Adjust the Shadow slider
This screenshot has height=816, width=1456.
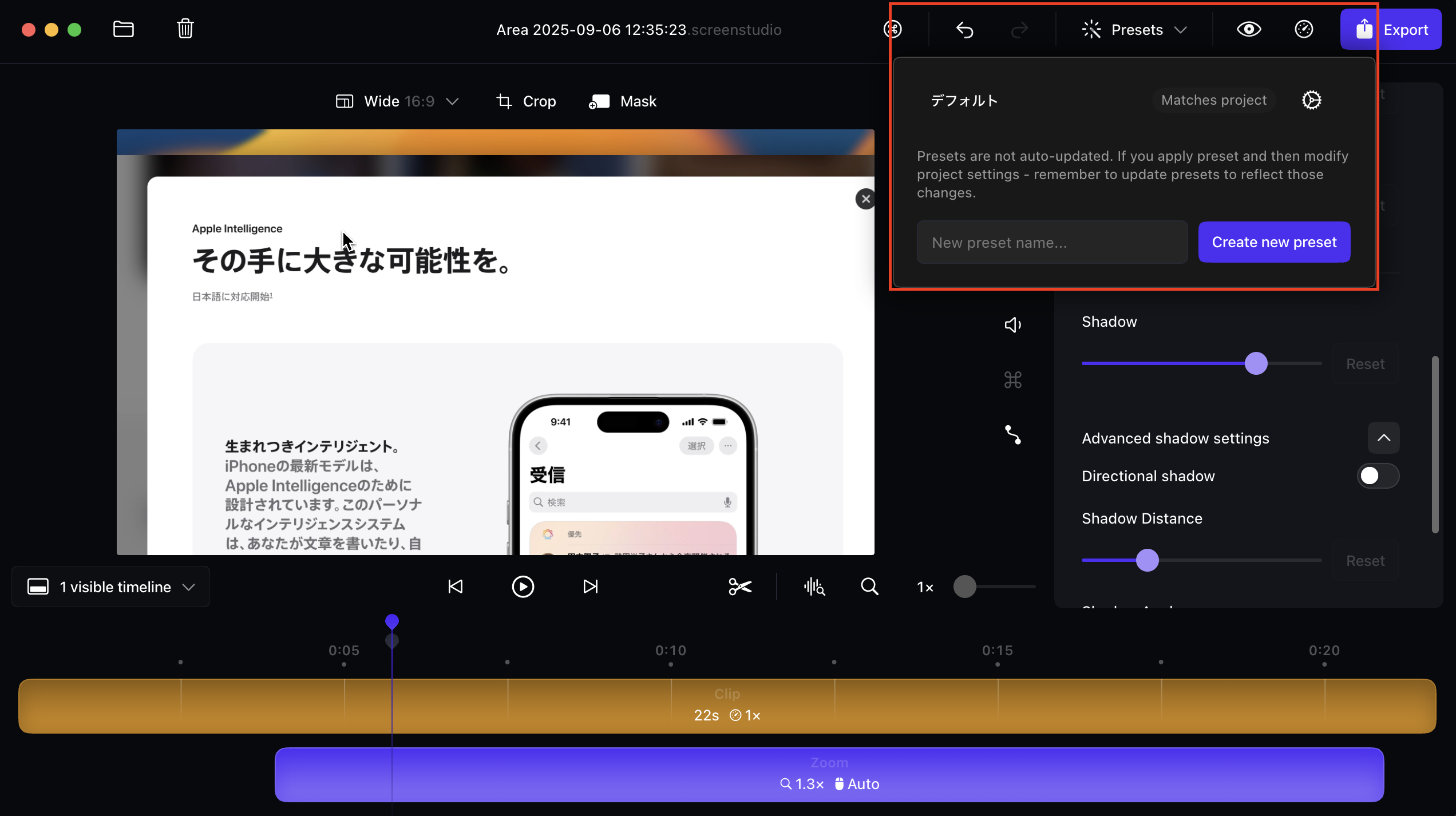pyautogui.click(x=1256, y=363)
